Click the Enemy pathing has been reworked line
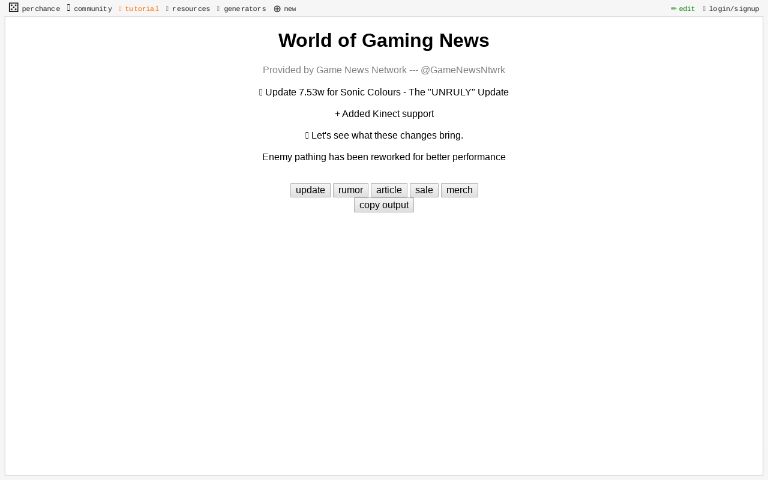The image size is (768, 480). click(x=384, y=157)
